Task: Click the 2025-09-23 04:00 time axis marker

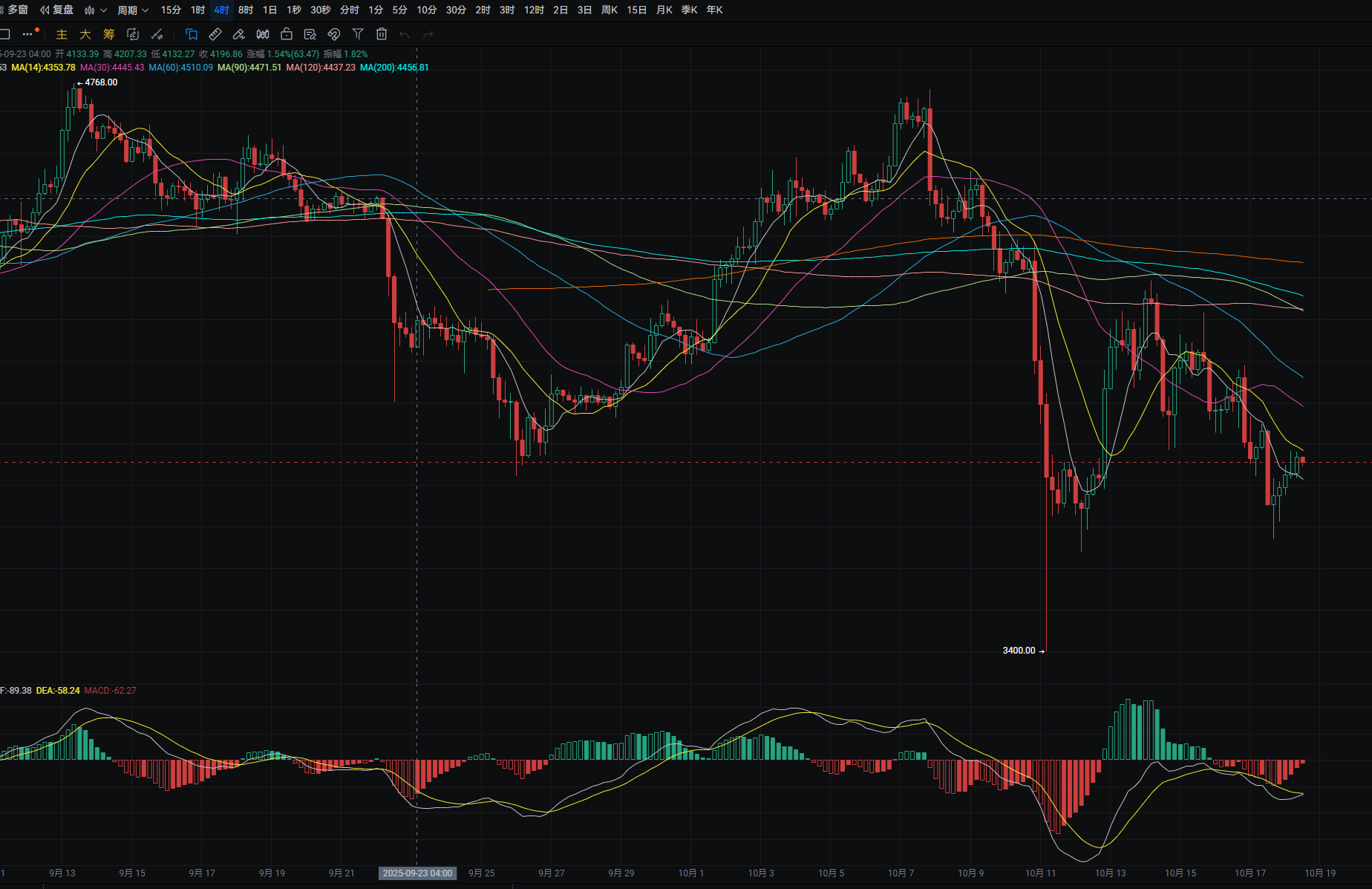Action: pyautogui.click(x=417, y=873)
